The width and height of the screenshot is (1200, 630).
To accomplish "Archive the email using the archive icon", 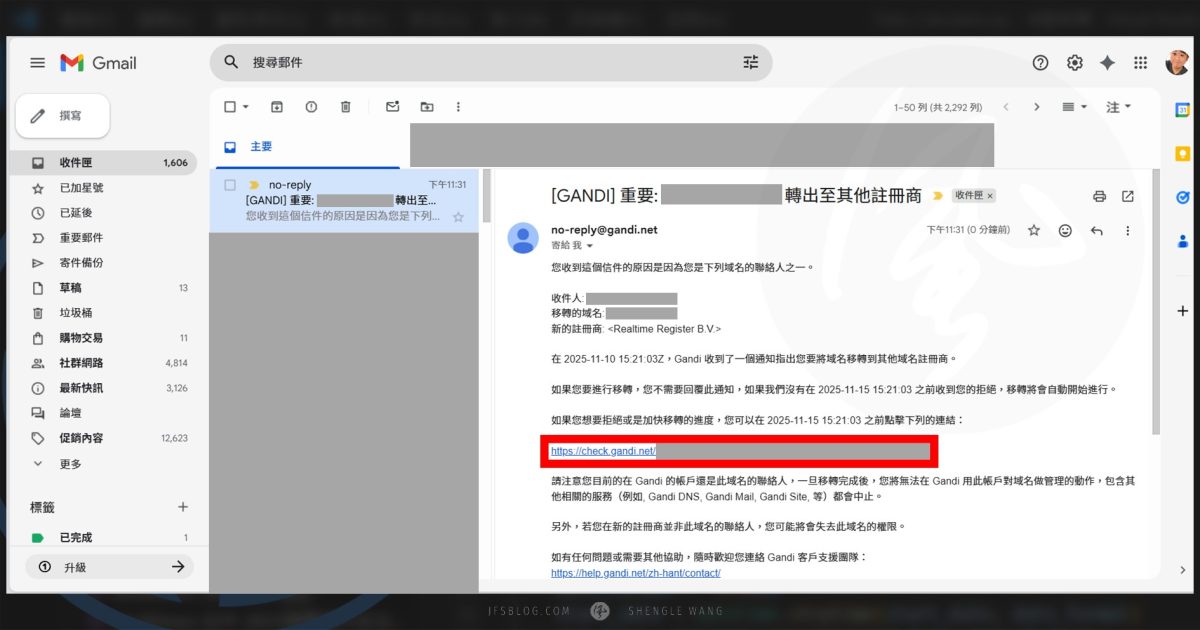I will point(277,106).
